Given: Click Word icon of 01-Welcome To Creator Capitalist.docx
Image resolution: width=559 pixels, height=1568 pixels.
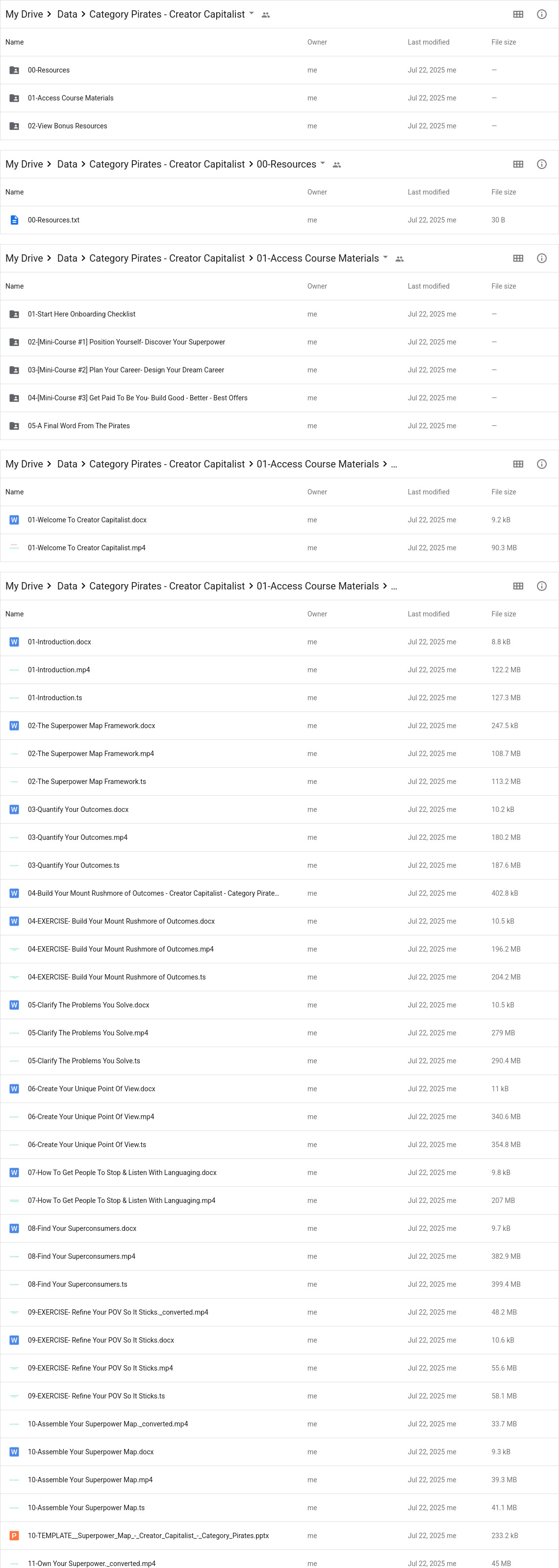Looking at the screenshot, I should (14, 520).
